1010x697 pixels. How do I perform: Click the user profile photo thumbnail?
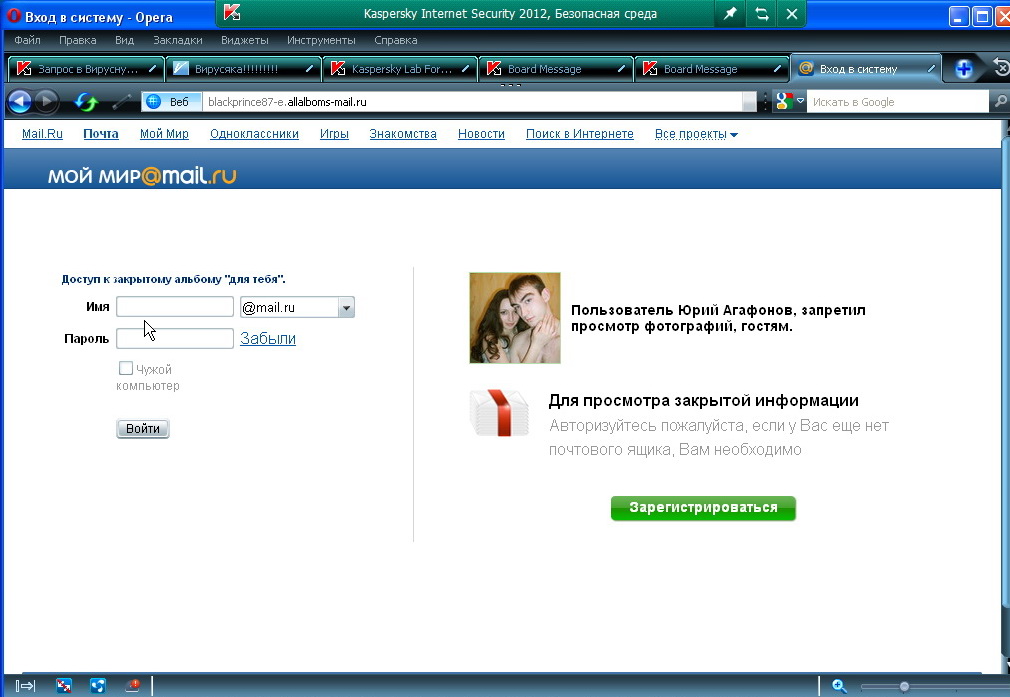pyautogui.click(x=515, y=318)
